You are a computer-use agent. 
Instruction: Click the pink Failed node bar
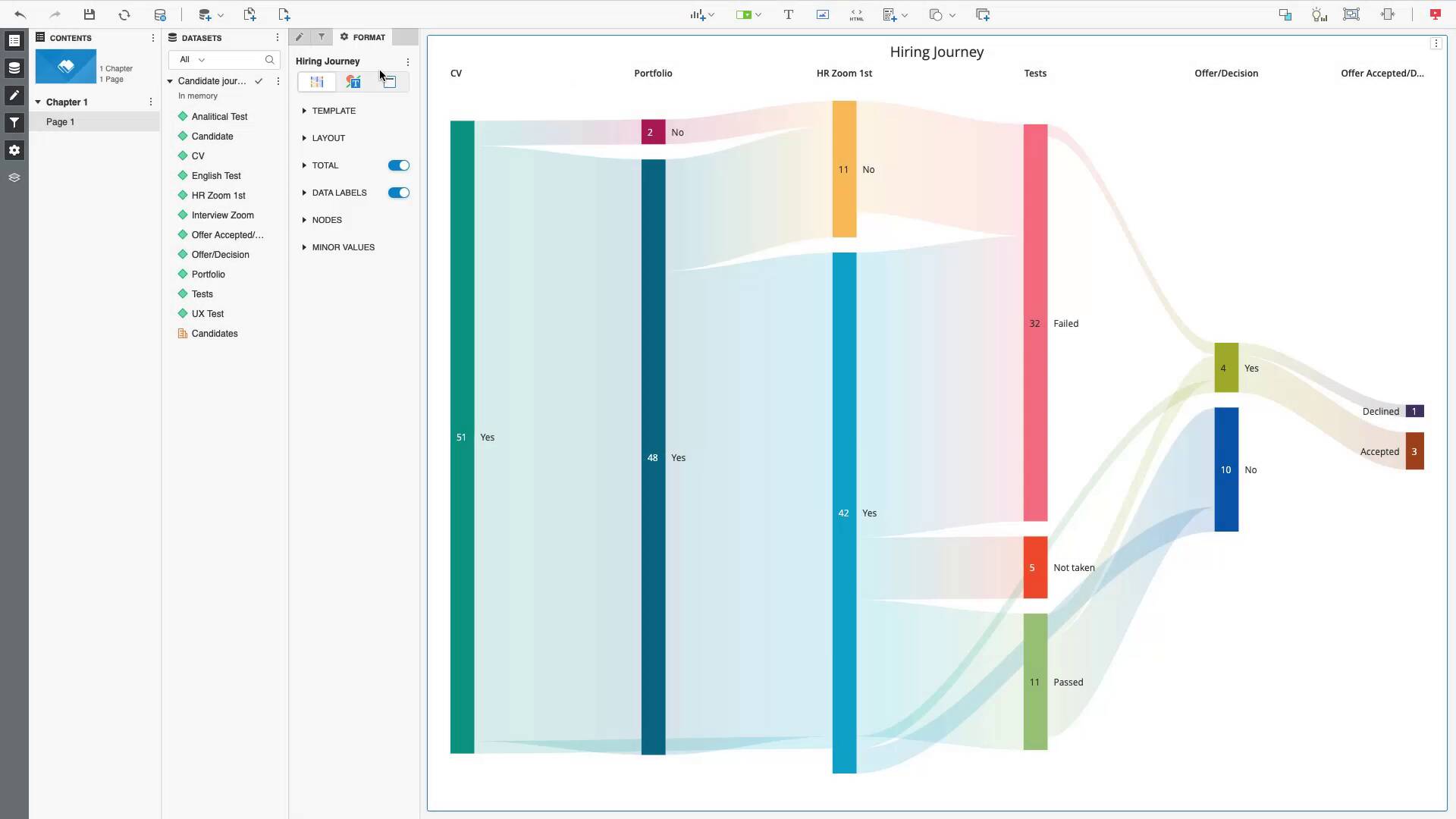click(x=1035, y=323)
